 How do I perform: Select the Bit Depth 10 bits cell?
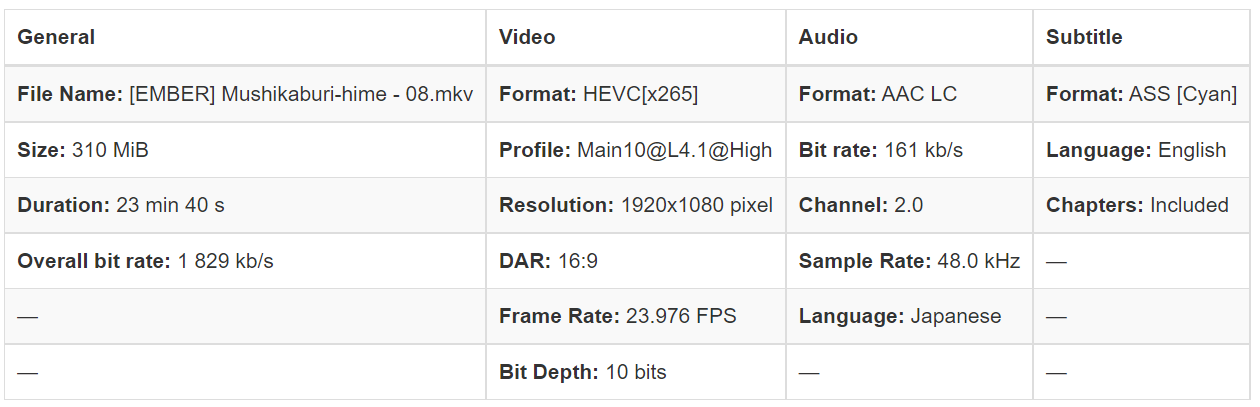[x=582, y=373]
